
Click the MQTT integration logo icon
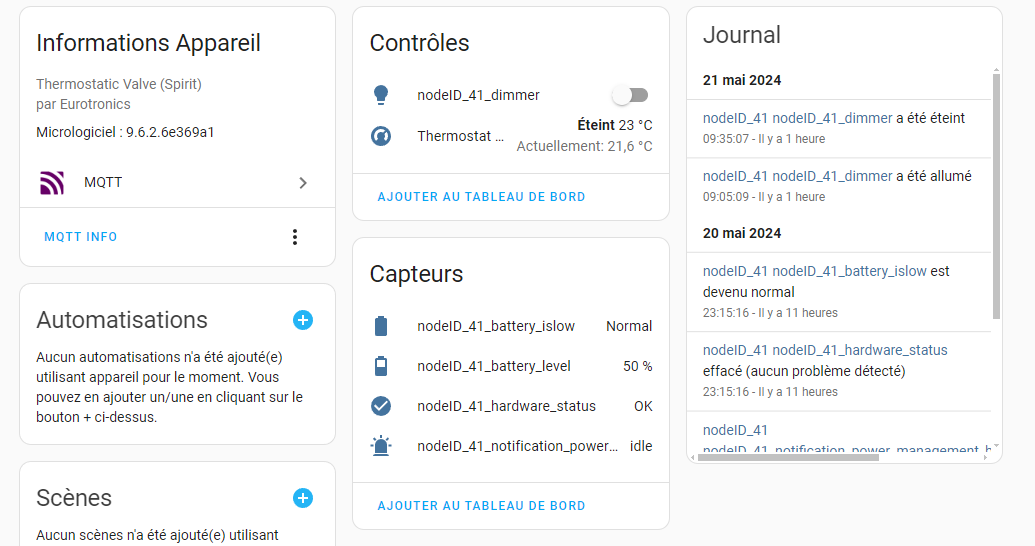[51, 183]
